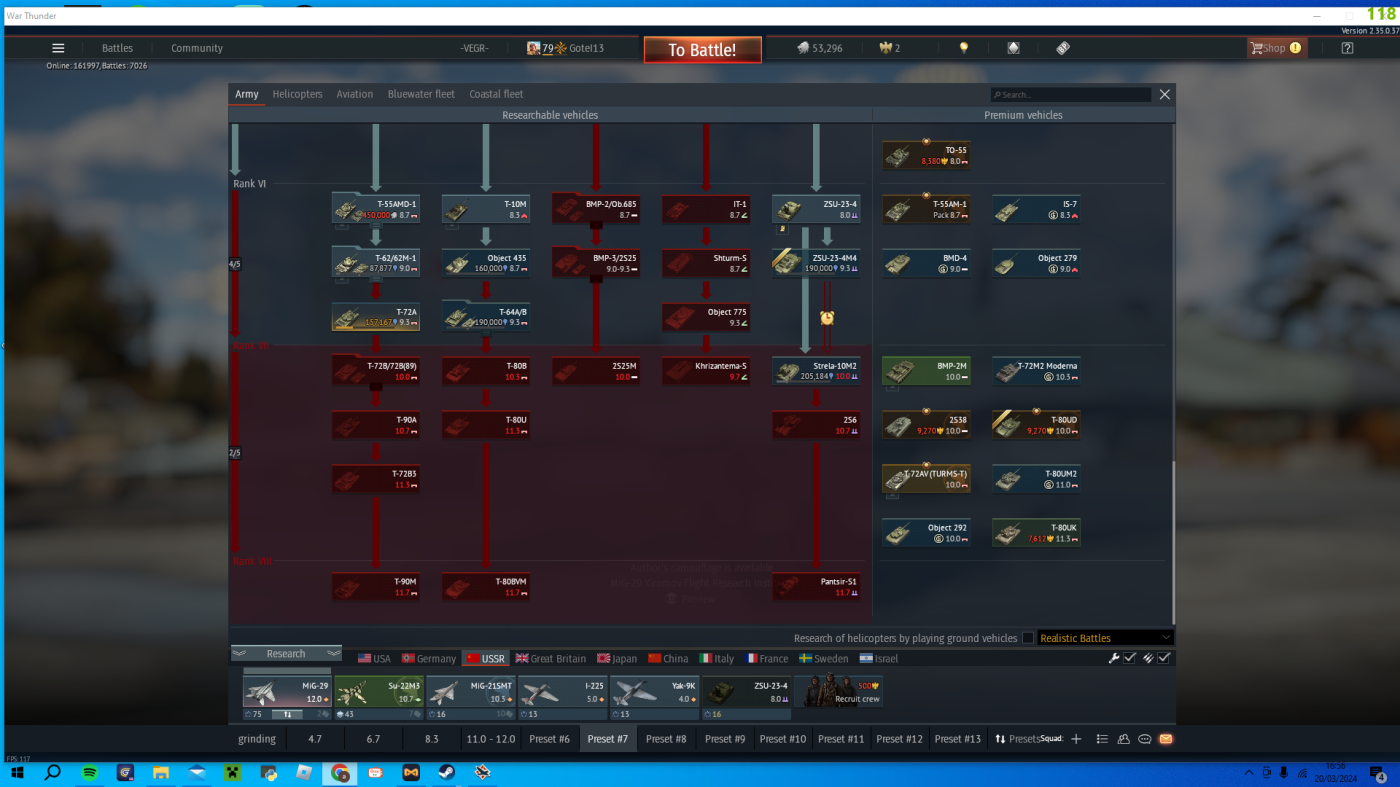Toggle the auto-repair checkbox next to wrench
The height and width of the screenshot is (787, 1400).
(x=1130, y=658)
